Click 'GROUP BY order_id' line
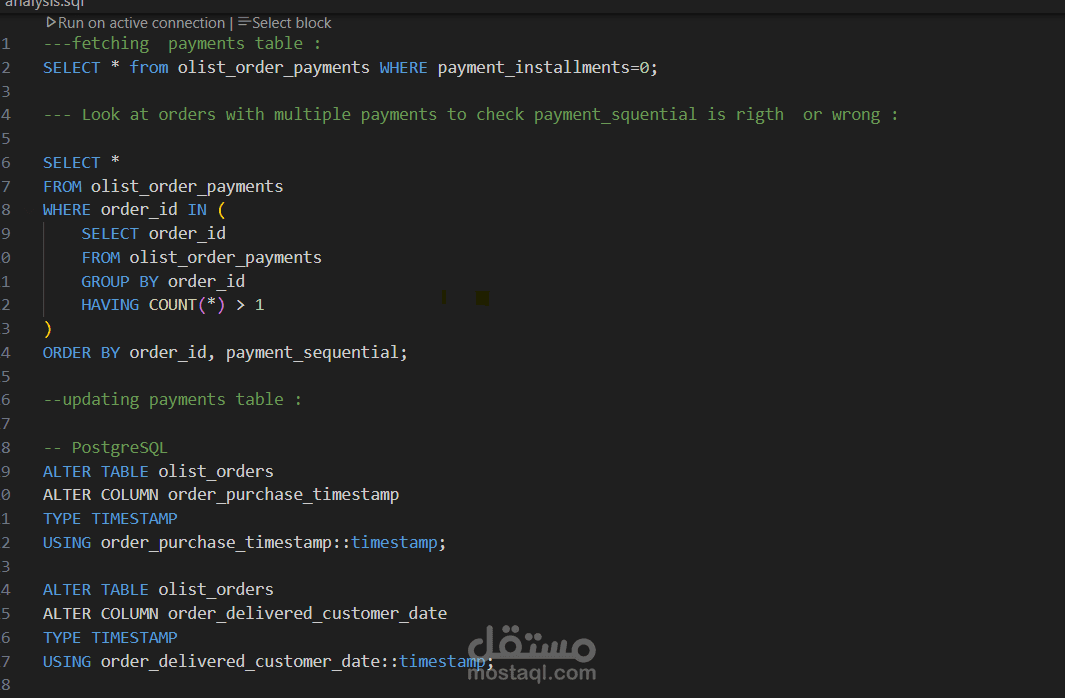This screenshot has width=1065, height=698. click(x=163, y=281)
